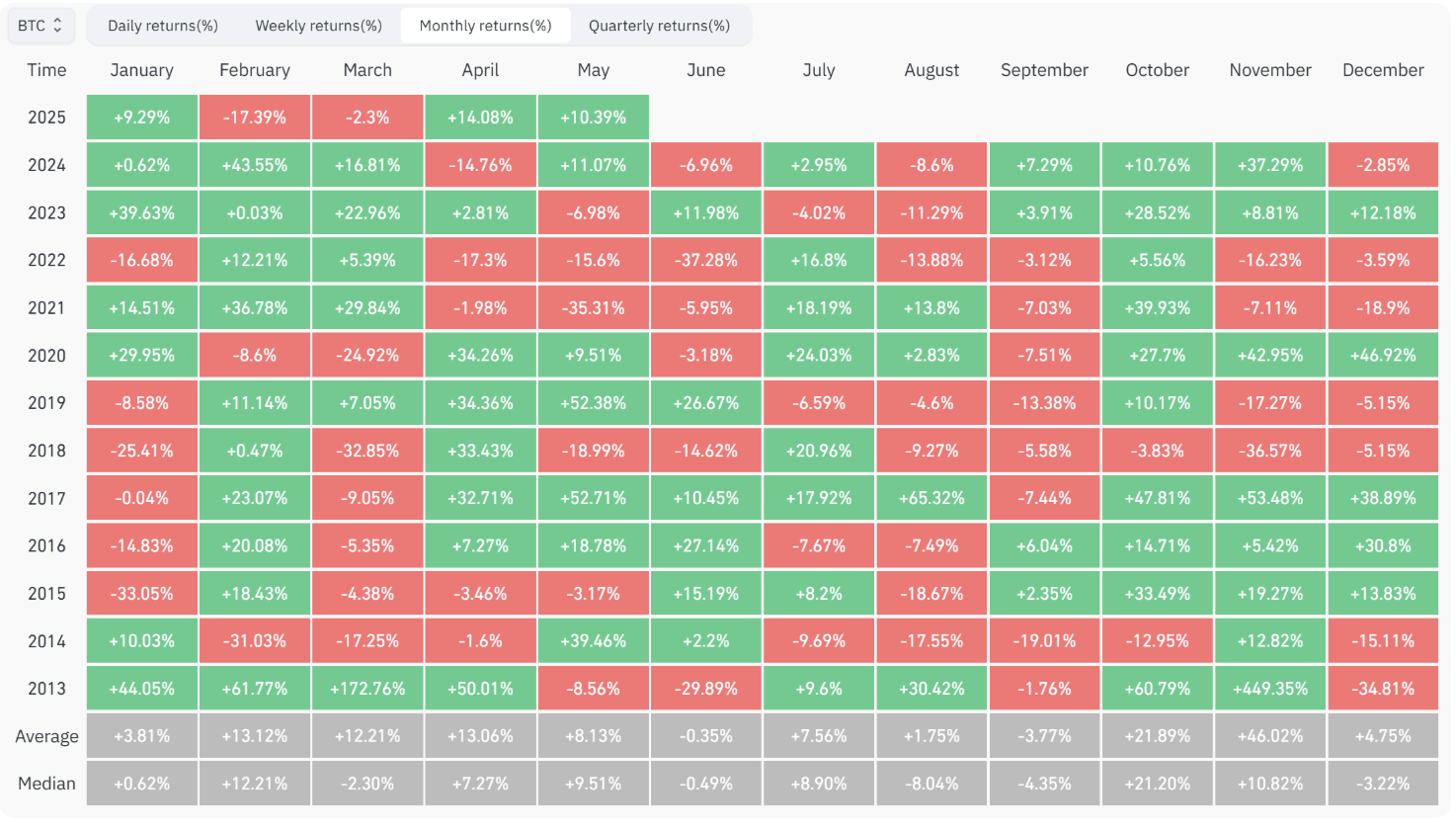Click the December 2020 +46.92% cell
Screen dimensions: 1456x830
[1383, 356]
